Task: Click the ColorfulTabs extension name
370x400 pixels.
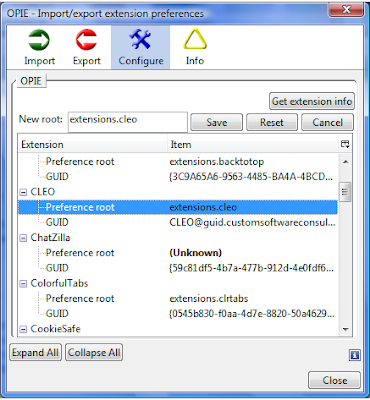Action: (59, 283)
